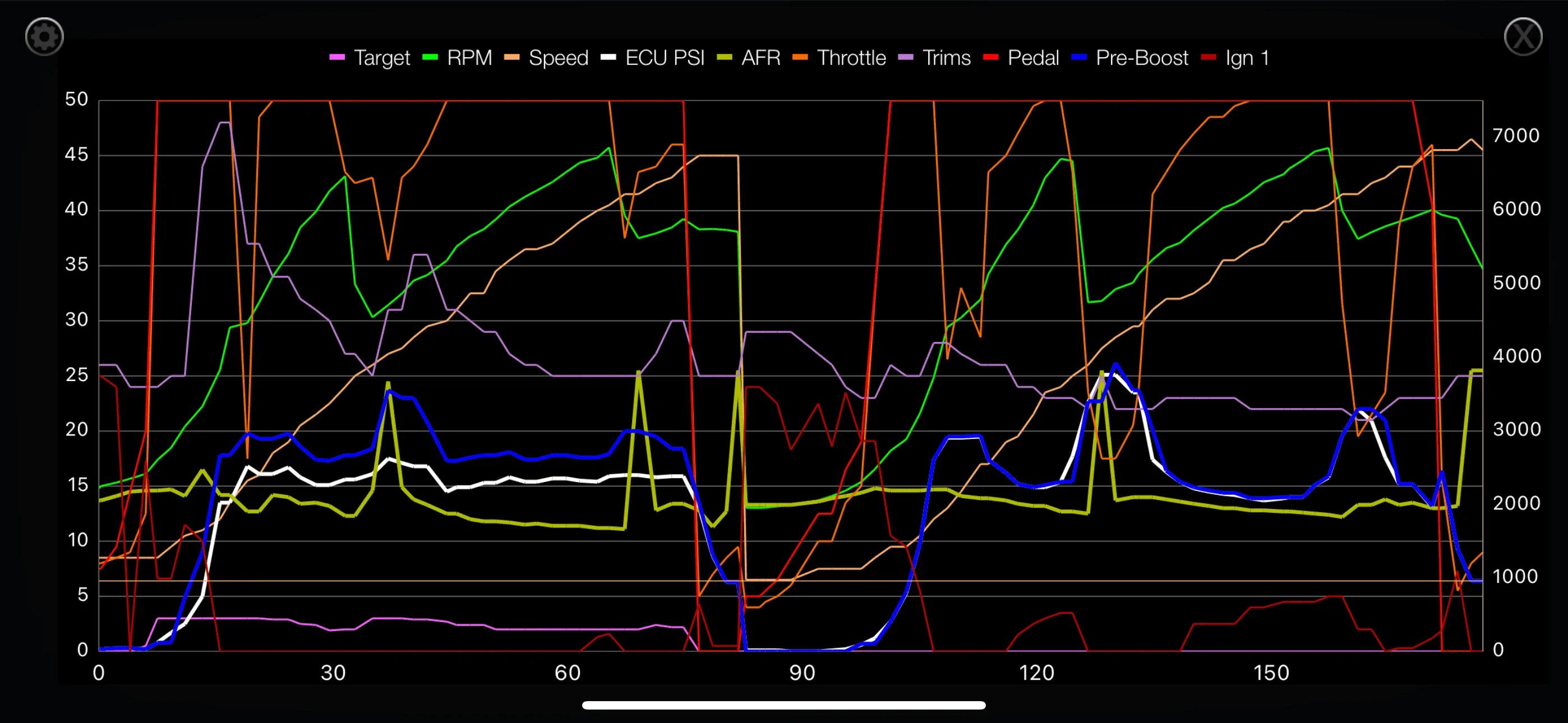This screenshot has width=1568, height=723.
Task: Toggle the AFR series label
Action: (761, 58)
